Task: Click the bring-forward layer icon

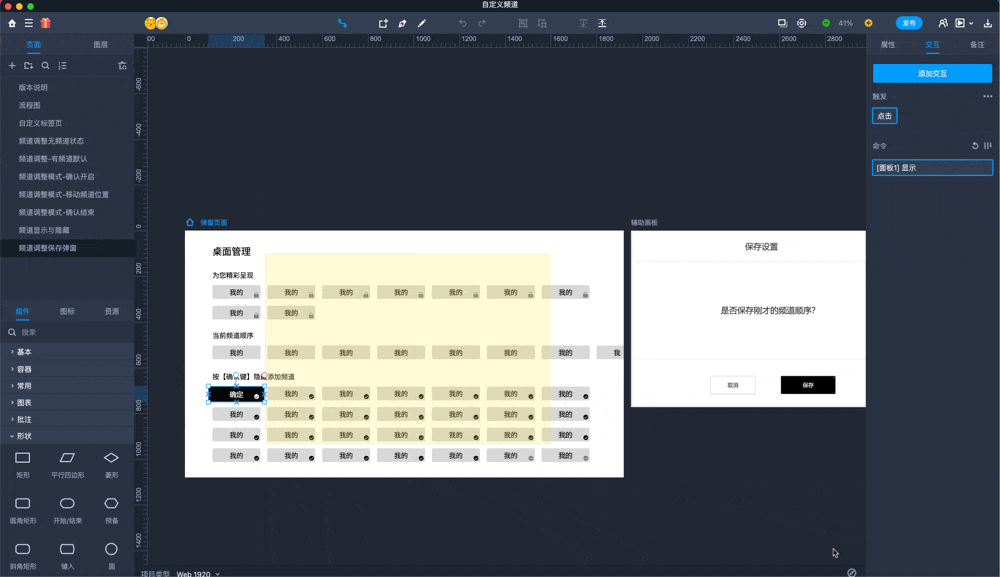Action: [583, 23]
